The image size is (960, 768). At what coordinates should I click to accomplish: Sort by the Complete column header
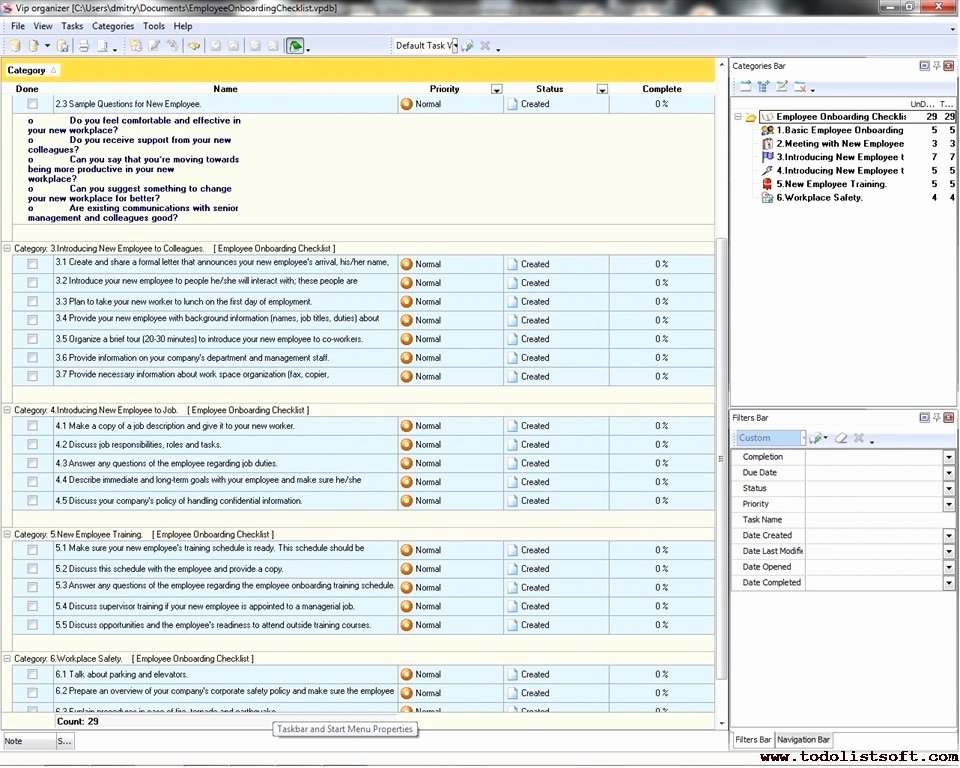click(x=662, y=89)
